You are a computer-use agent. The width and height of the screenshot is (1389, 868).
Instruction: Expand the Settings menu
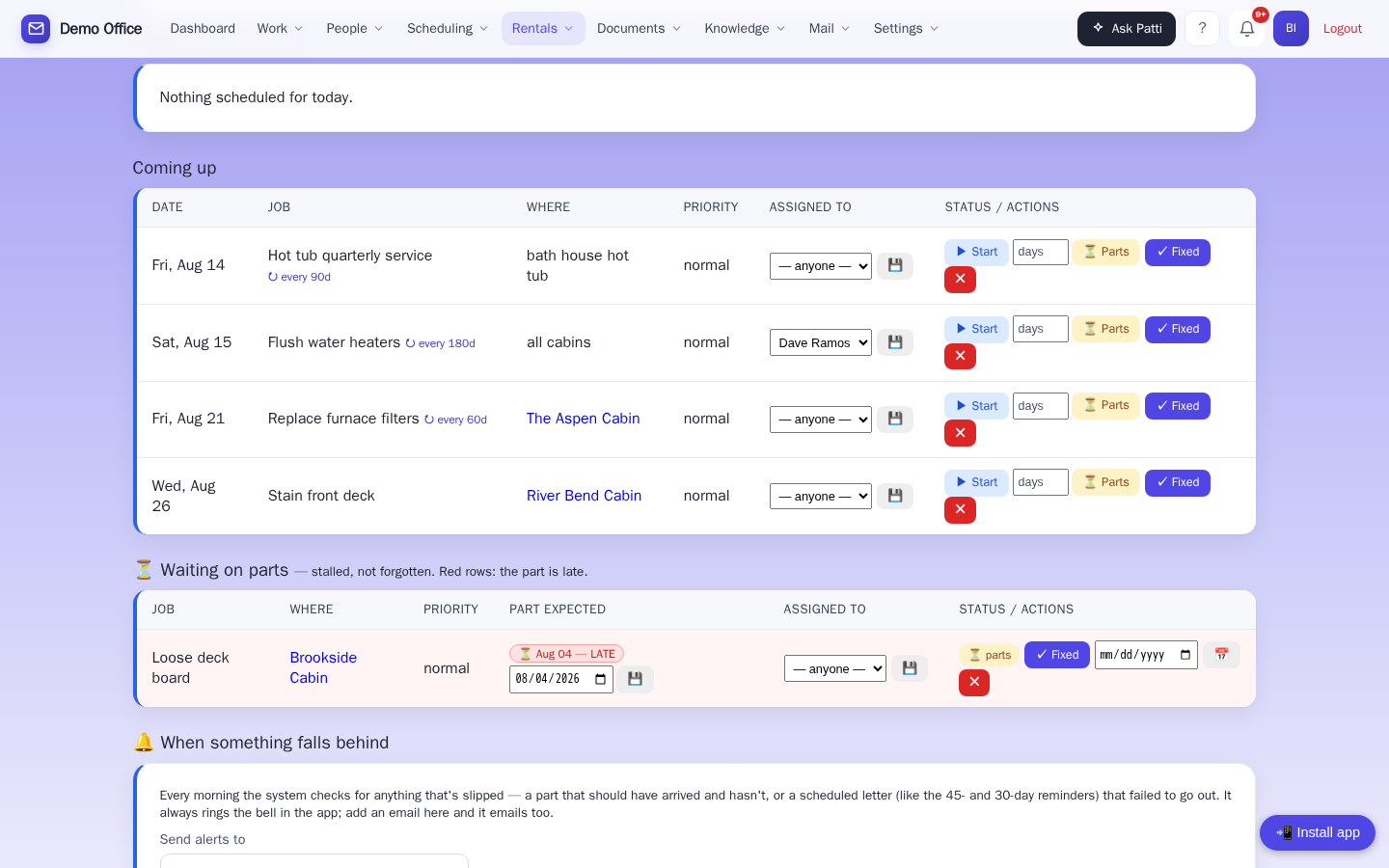[x=906, y=29]
